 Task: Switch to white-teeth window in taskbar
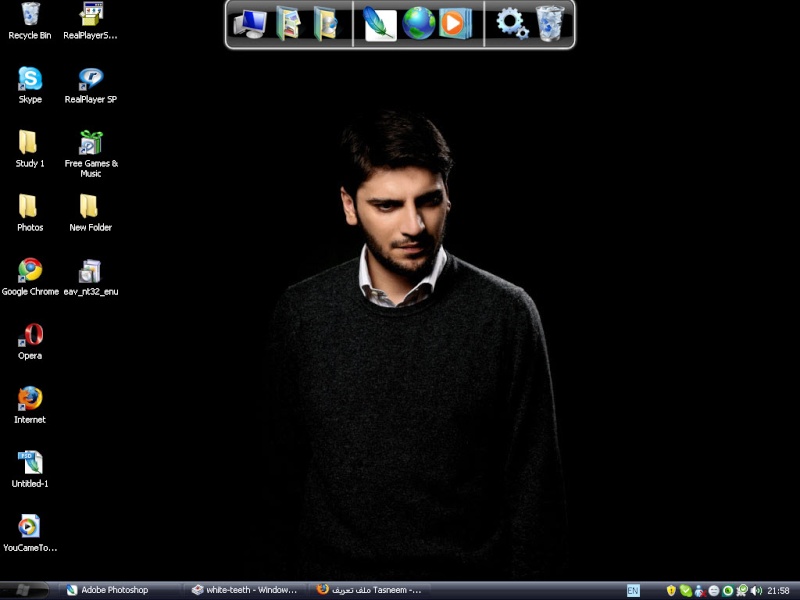tap(245, 590)
